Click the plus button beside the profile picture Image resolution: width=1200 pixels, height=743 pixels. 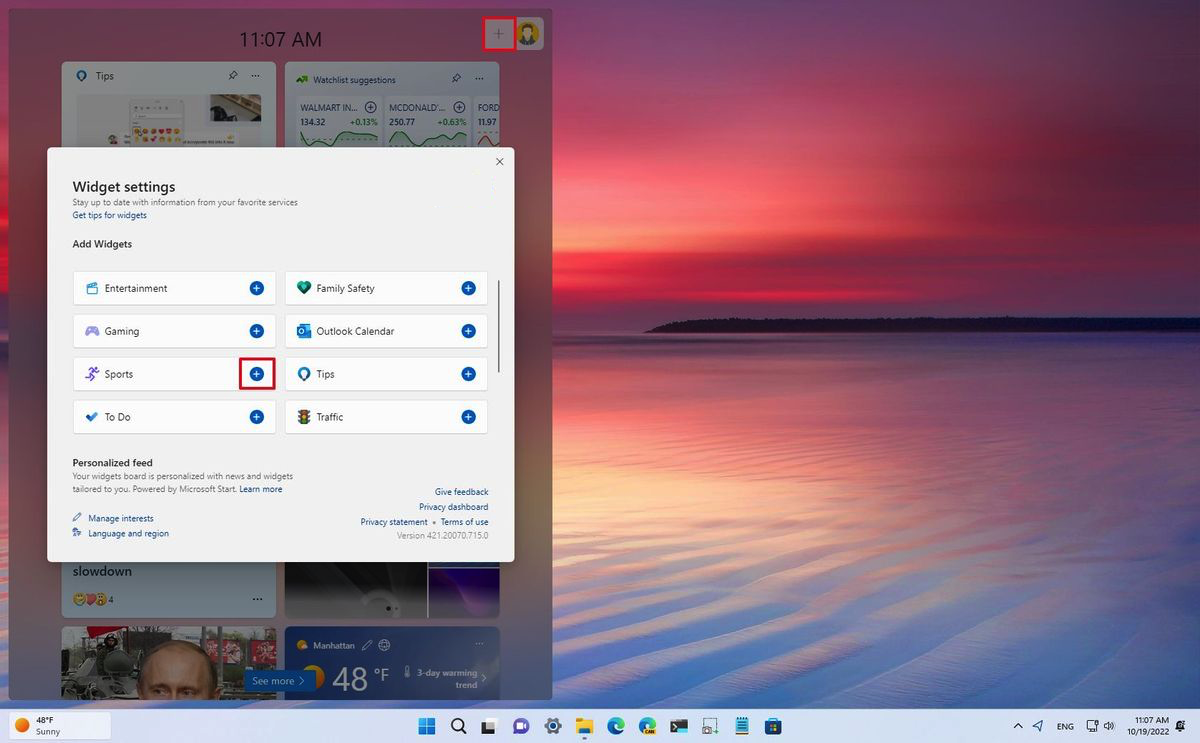[x=499, y=34]
